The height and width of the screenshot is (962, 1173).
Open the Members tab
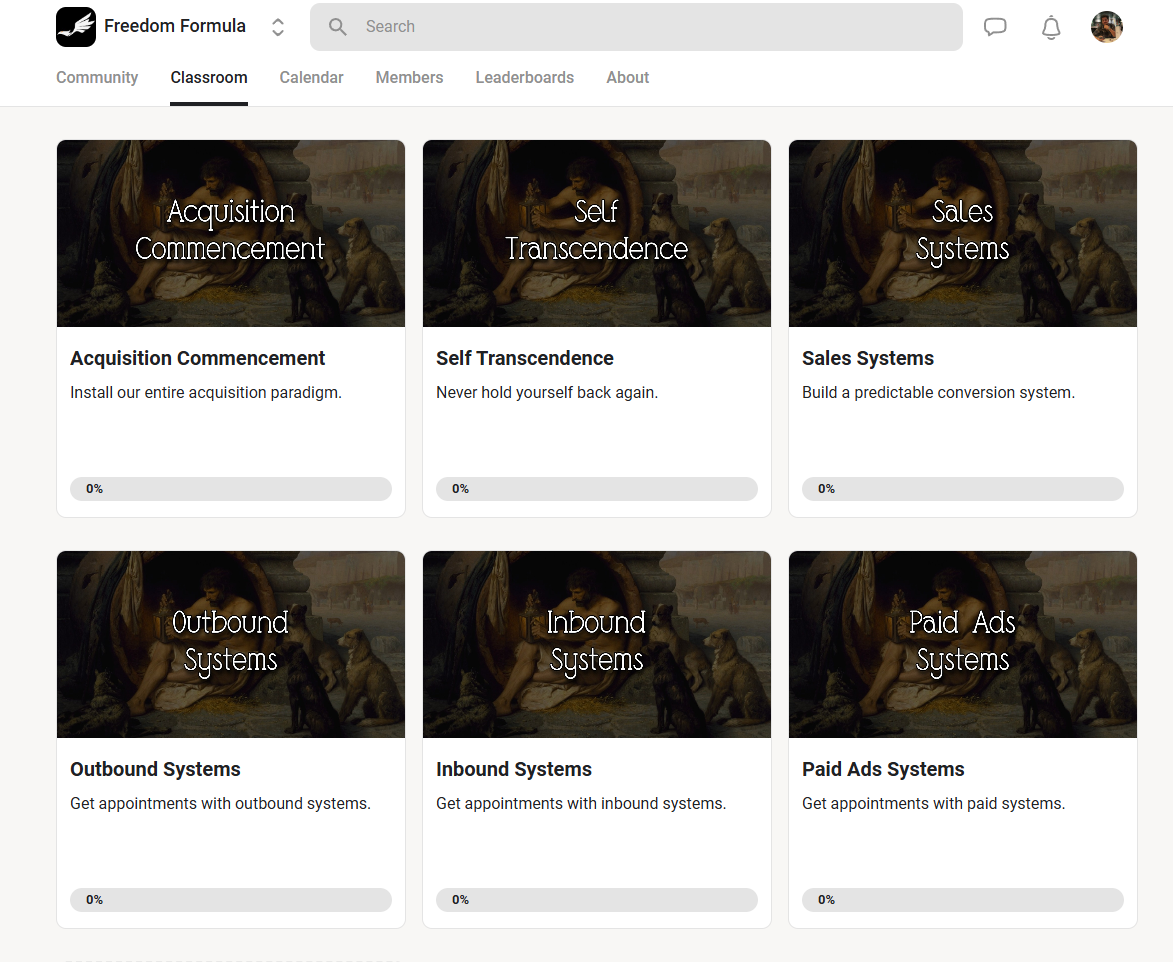[x=409, y=78]
